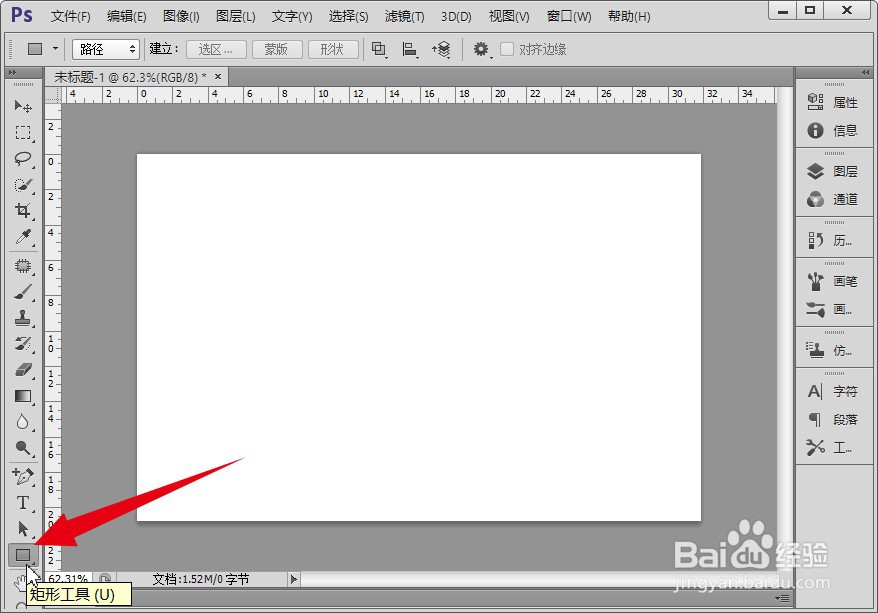Expand the right panel dock
This screenshot has width=878, height=613.
click(865, 73)
